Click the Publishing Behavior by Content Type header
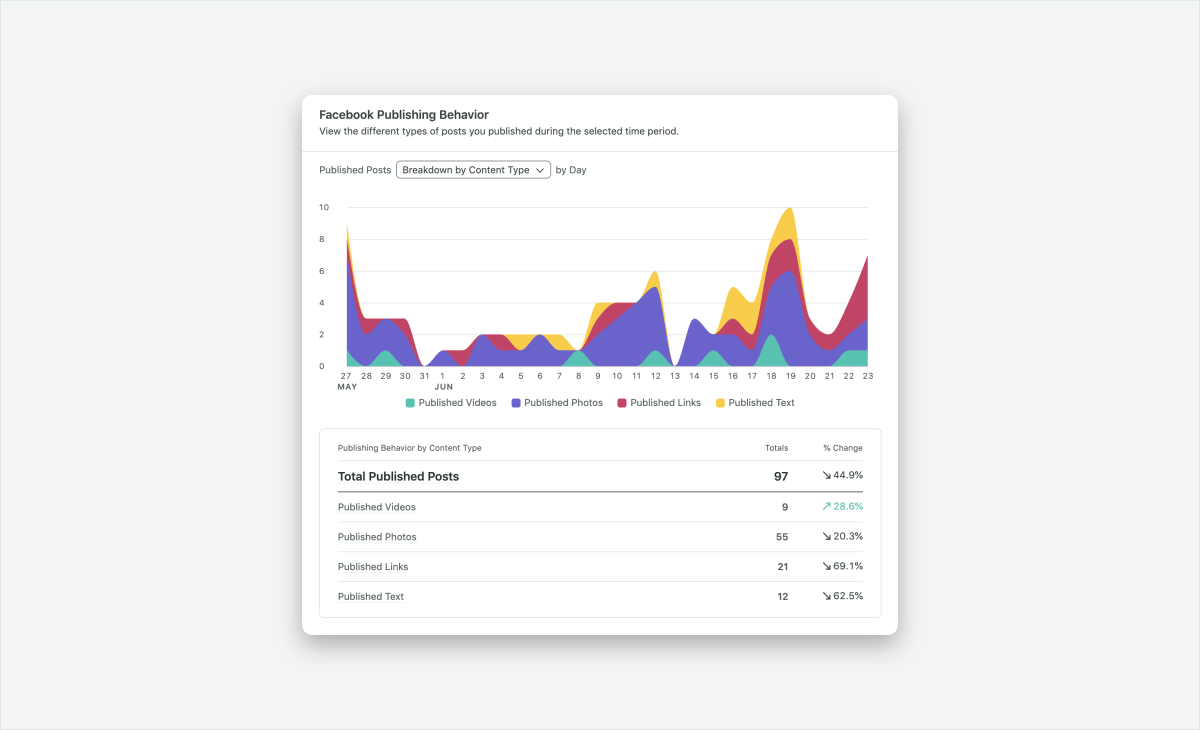 pos(410,448)
